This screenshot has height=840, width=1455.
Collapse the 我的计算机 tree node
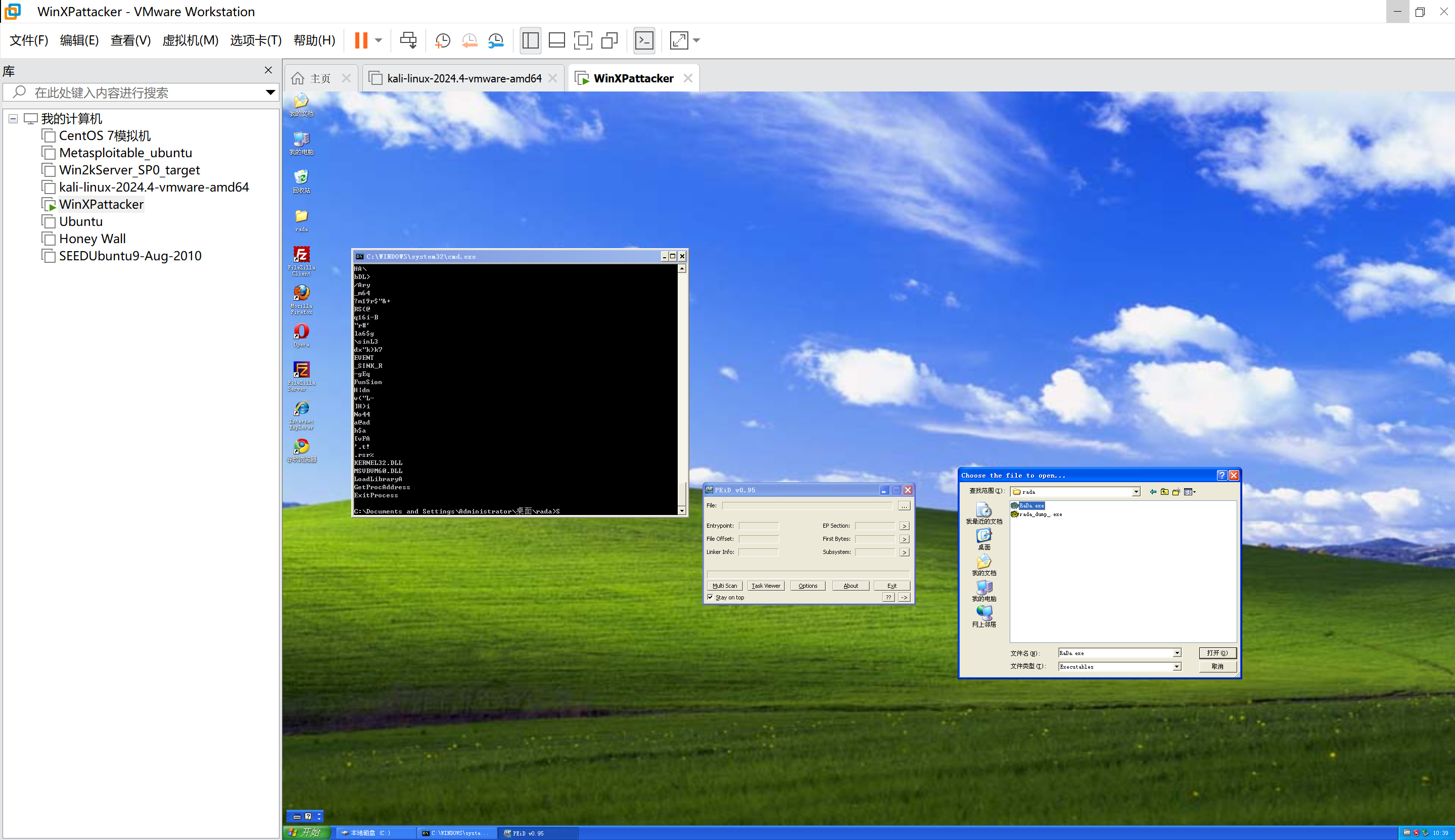point(13,119)
